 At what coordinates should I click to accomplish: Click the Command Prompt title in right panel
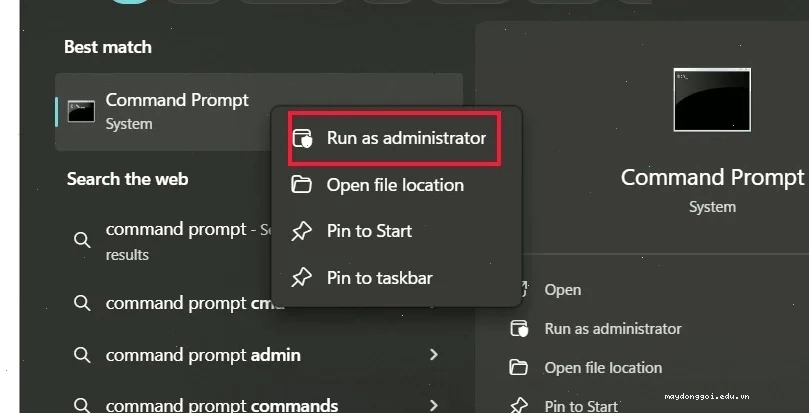click(x=713, y=177)
